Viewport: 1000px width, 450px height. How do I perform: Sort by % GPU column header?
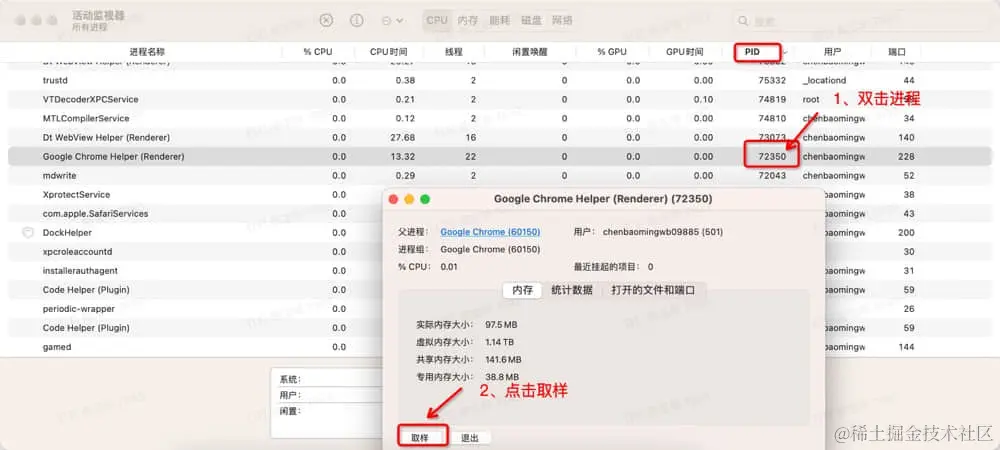pyautogui.click(x=612, y=52)
